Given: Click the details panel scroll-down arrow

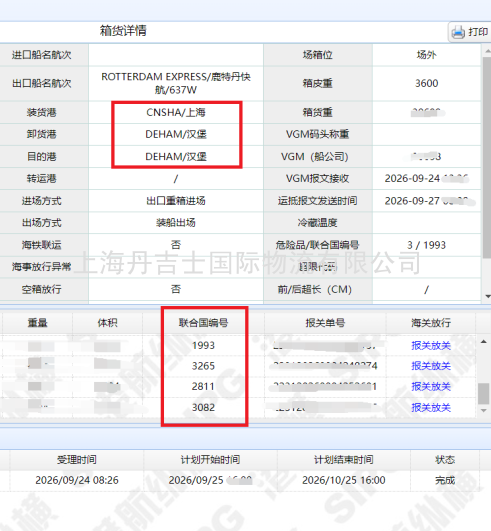Looking at the screenshot, I should point(488,296).
